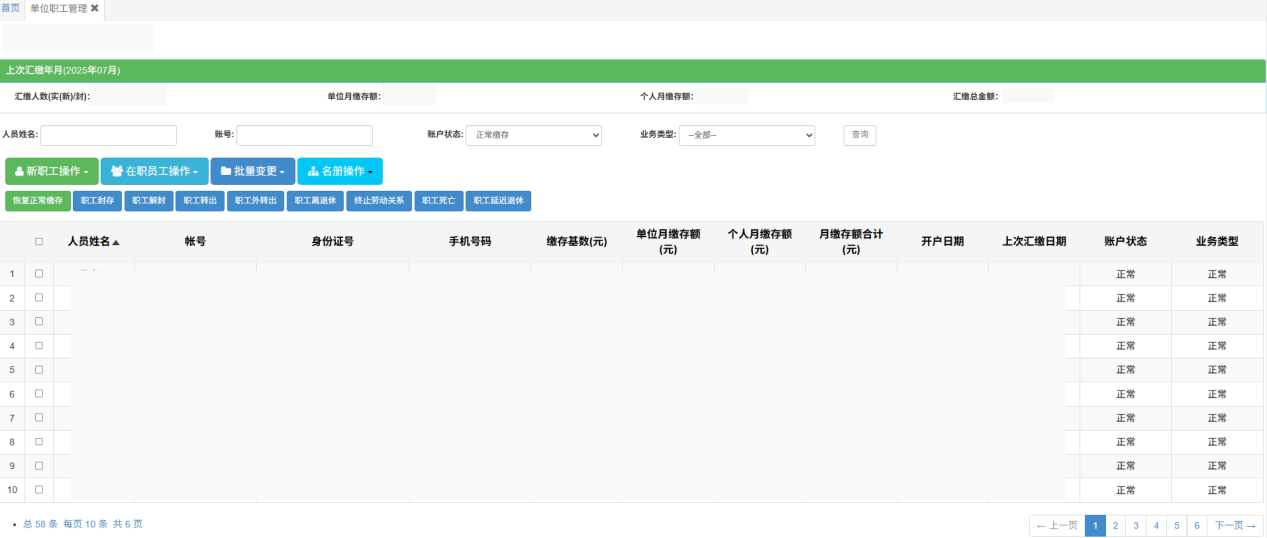Select the checkbox in row 5

point(39,369)
